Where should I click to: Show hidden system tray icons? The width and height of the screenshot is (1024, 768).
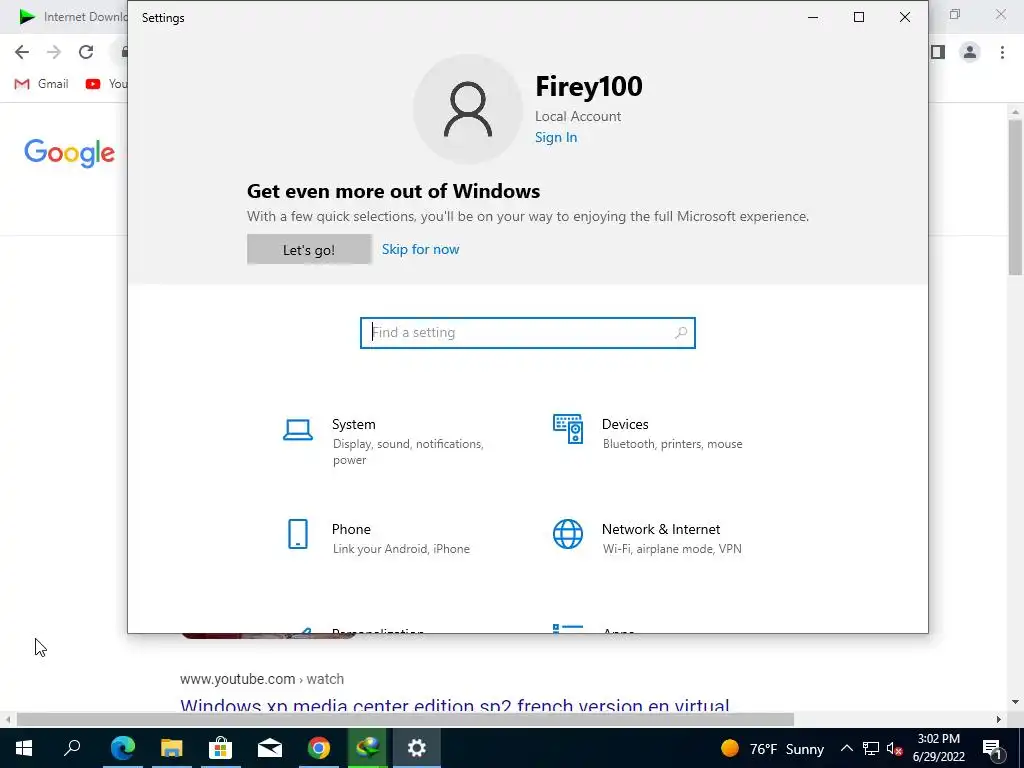click(x=846, y=748)
